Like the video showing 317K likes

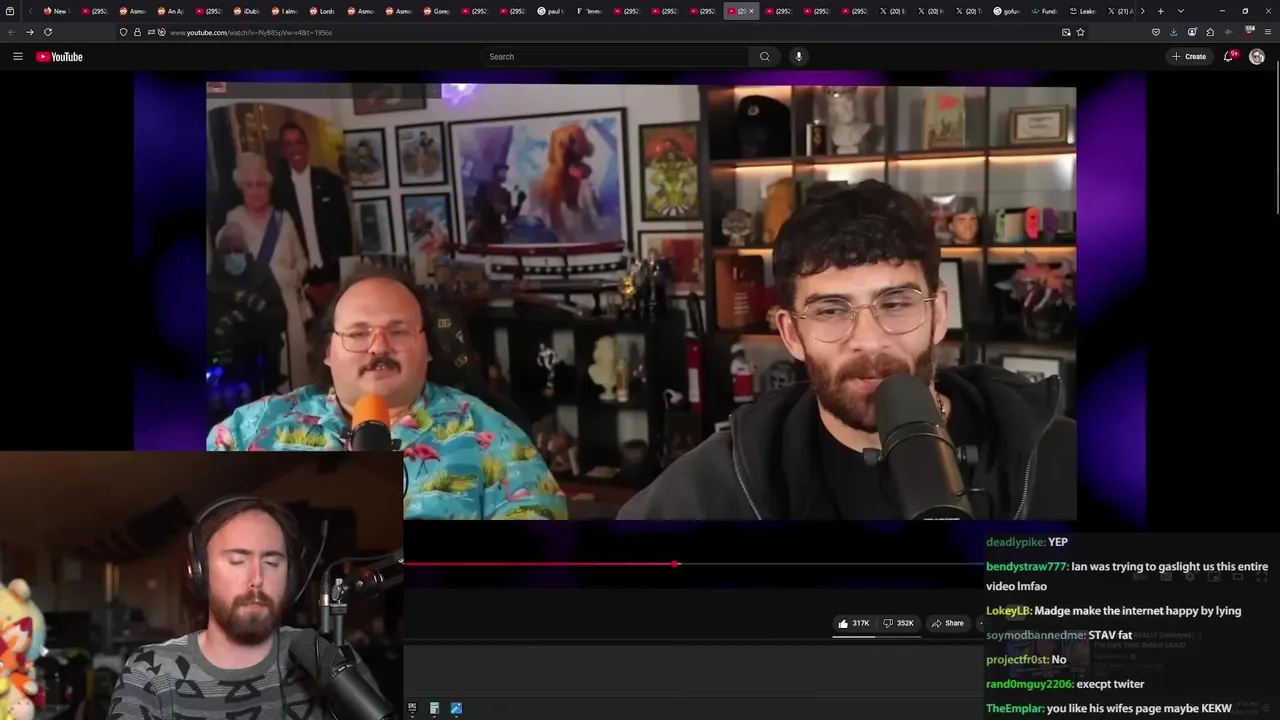(x=854, y=623)
